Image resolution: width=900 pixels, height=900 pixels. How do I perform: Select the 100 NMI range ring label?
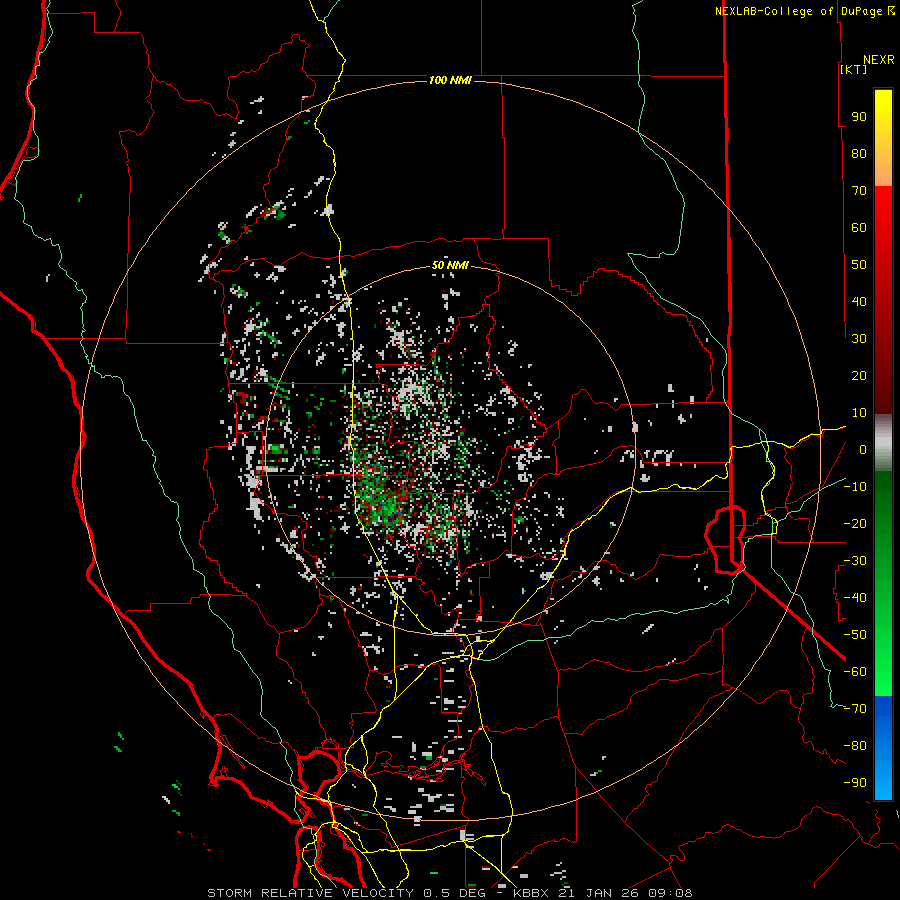pyautogui.click(x=450, y=80)
